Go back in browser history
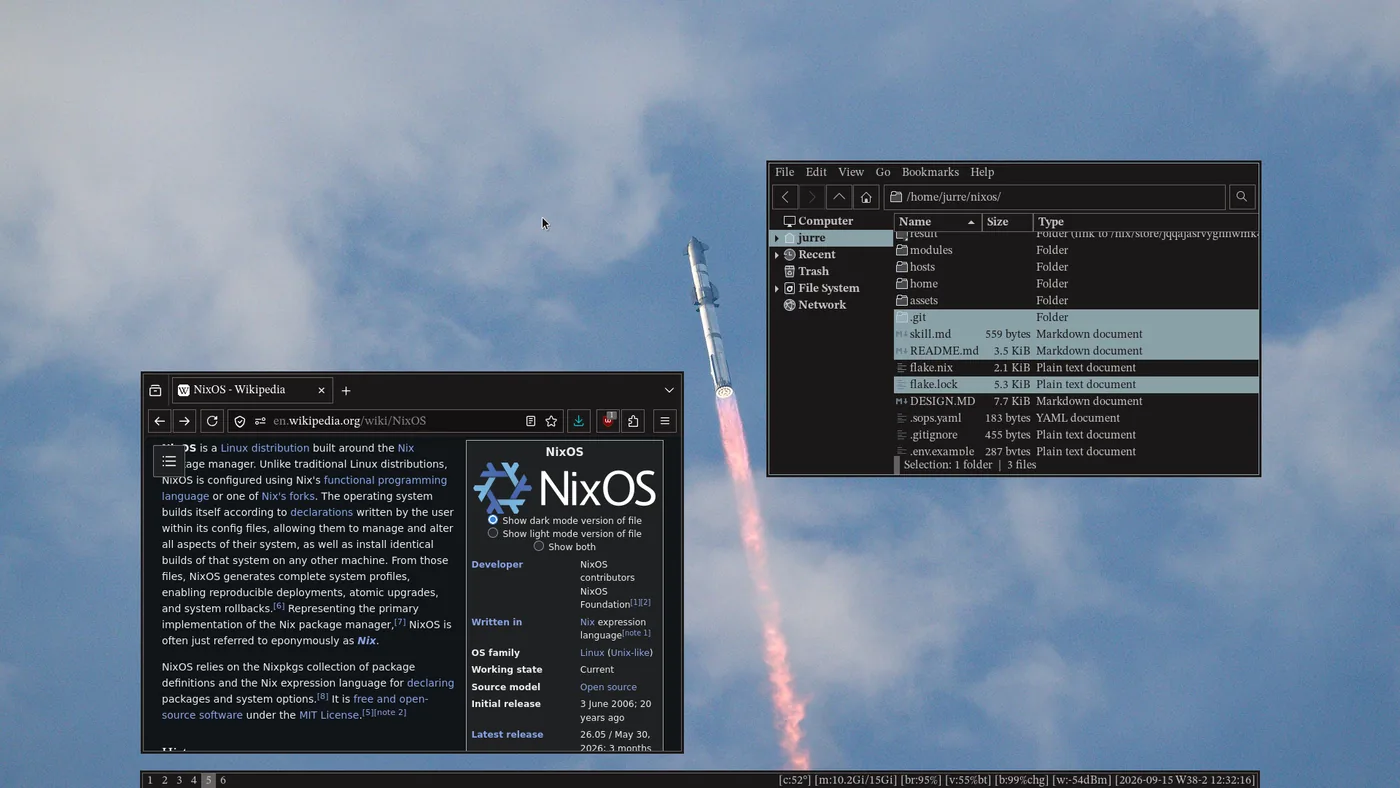The height and width of the screenshot is (788, 1400). click(159, 421)
